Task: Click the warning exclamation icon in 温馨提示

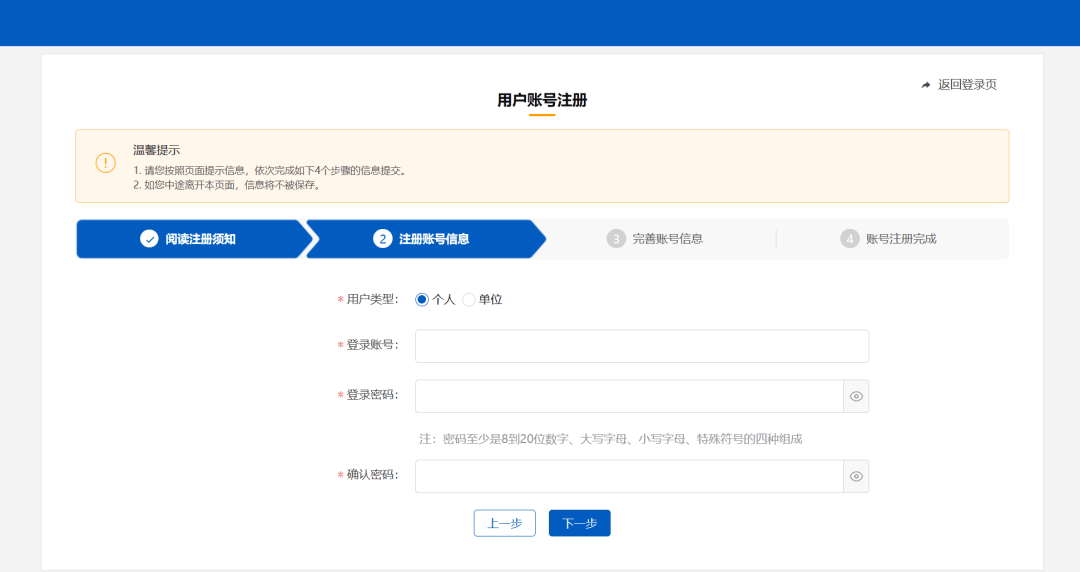Action: click(x=105, y=163)
